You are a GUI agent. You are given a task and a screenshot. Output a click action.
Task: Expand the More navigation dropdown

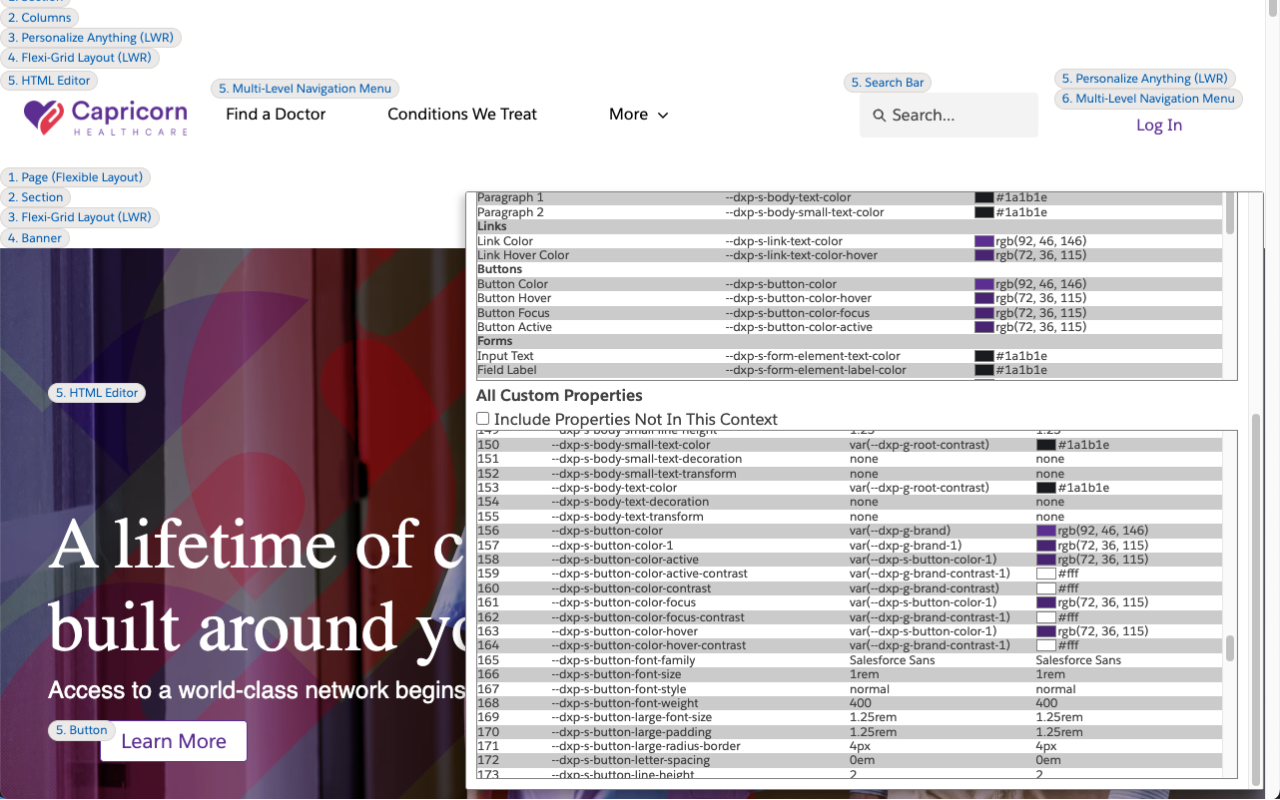click(638, 114)
